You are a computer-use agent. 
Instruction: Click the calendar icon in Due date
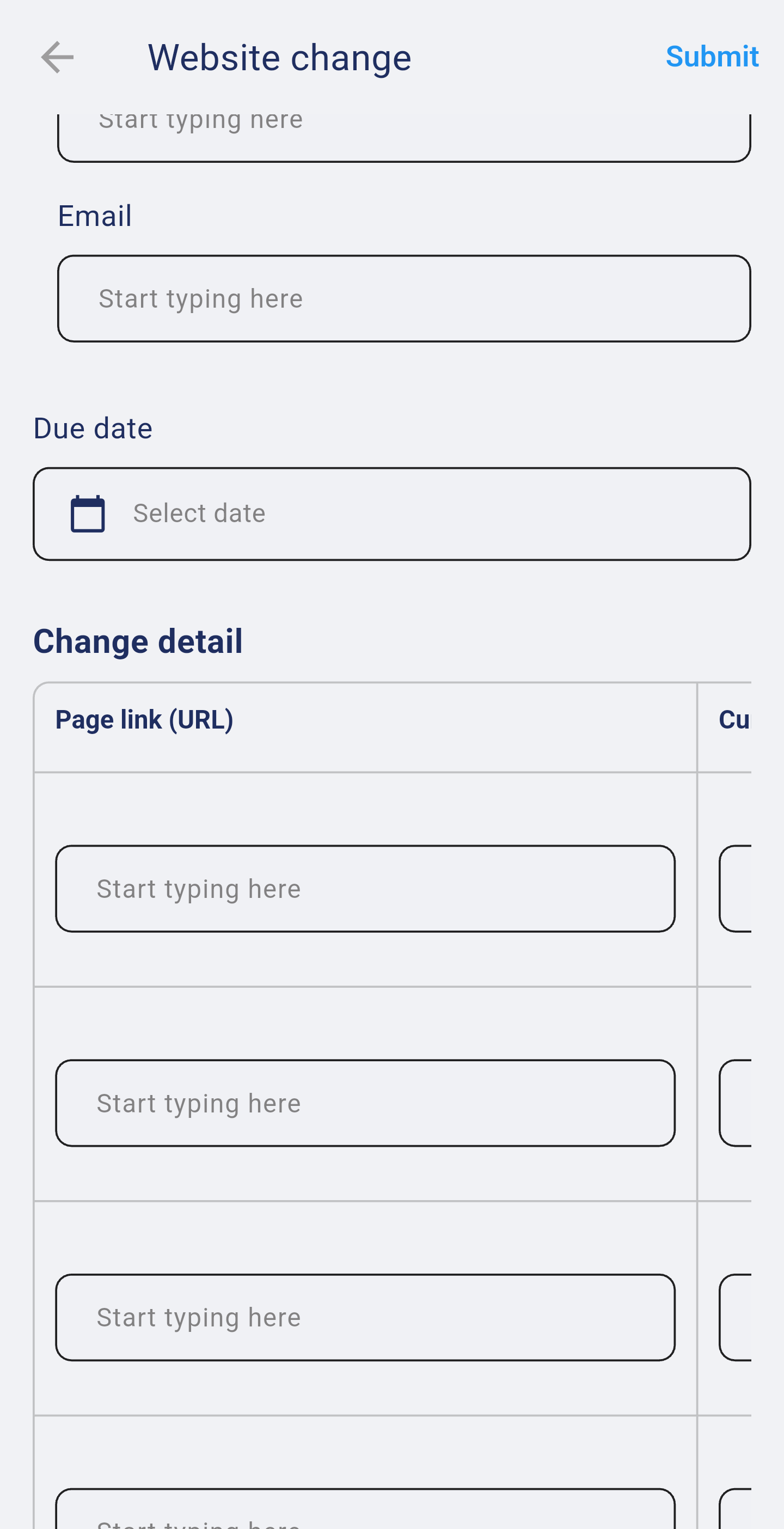(88, 513)
